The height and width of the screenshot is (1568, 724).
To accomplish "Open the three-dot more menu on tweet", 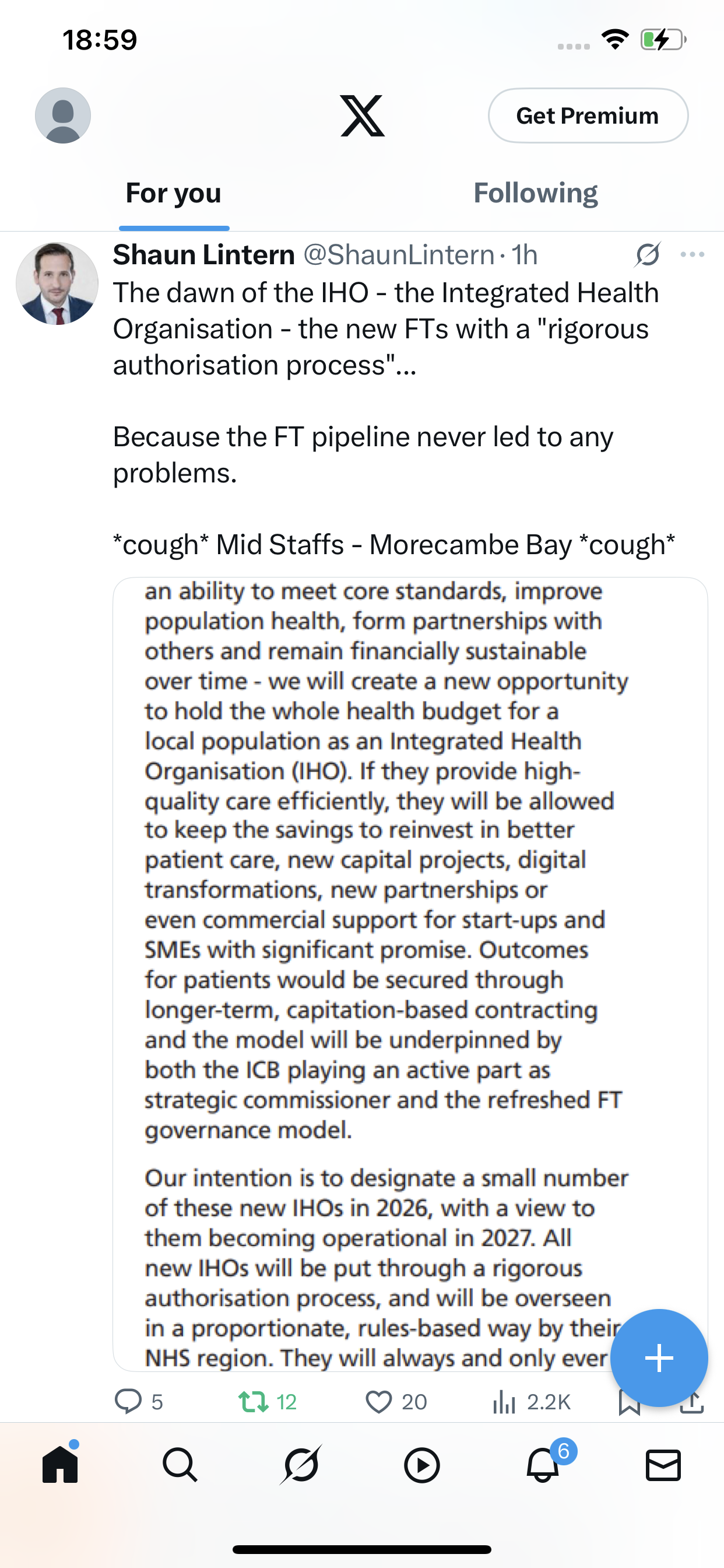I will pyautogui.click(x=693, y=254).
